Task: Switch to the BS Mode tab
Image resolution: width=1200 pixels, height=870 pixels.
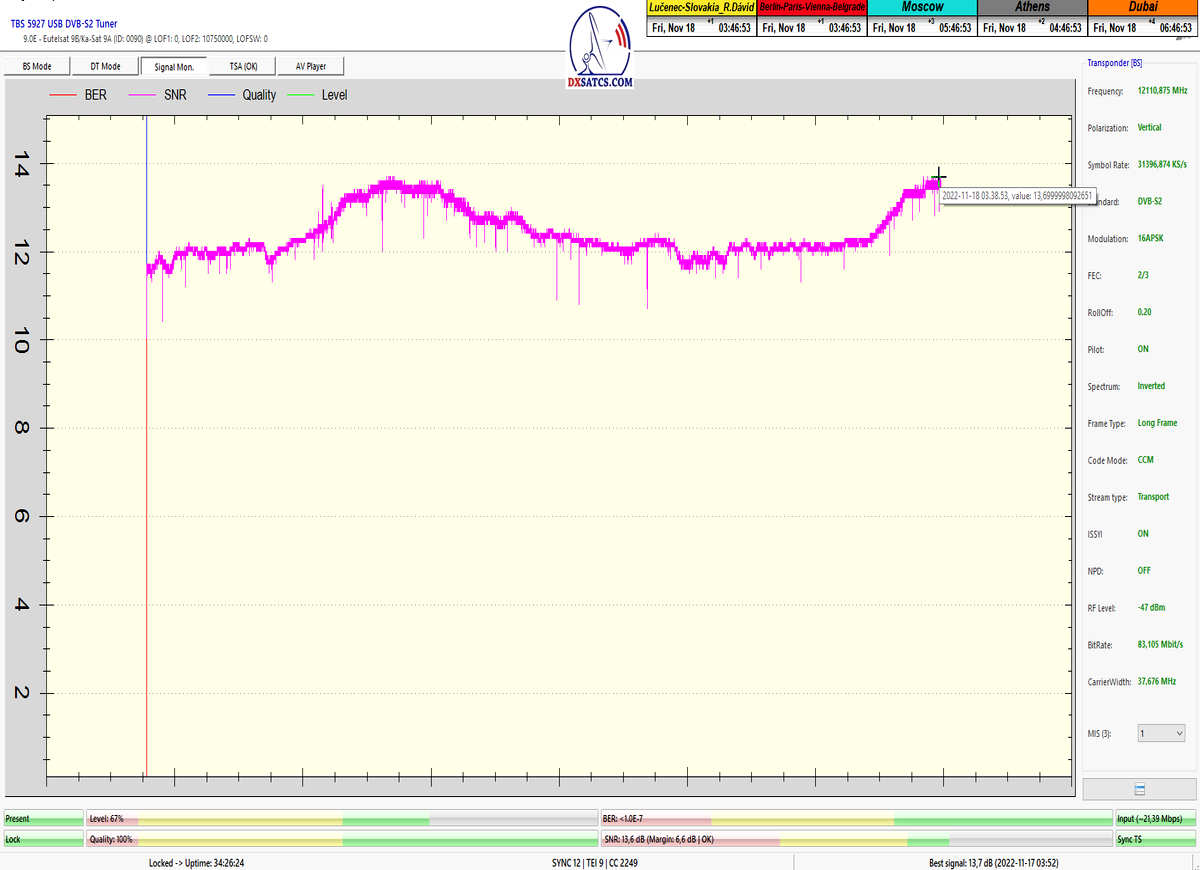Action: point(38,66)
